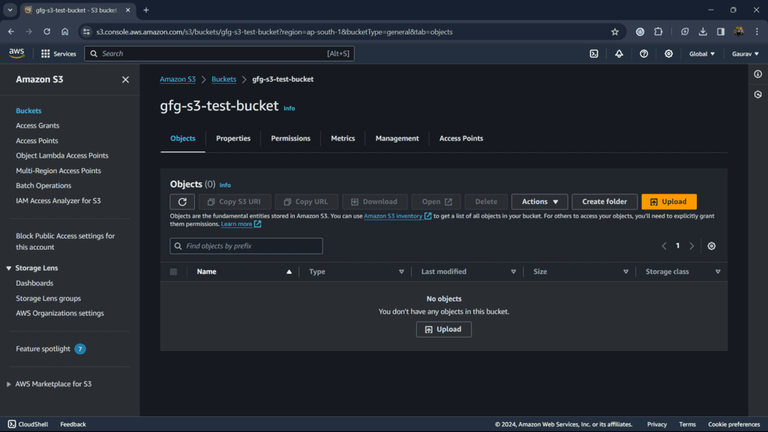Click Info link beside bucket name
The width and height of the screenshot is (768, 432).
click(289, 109)
